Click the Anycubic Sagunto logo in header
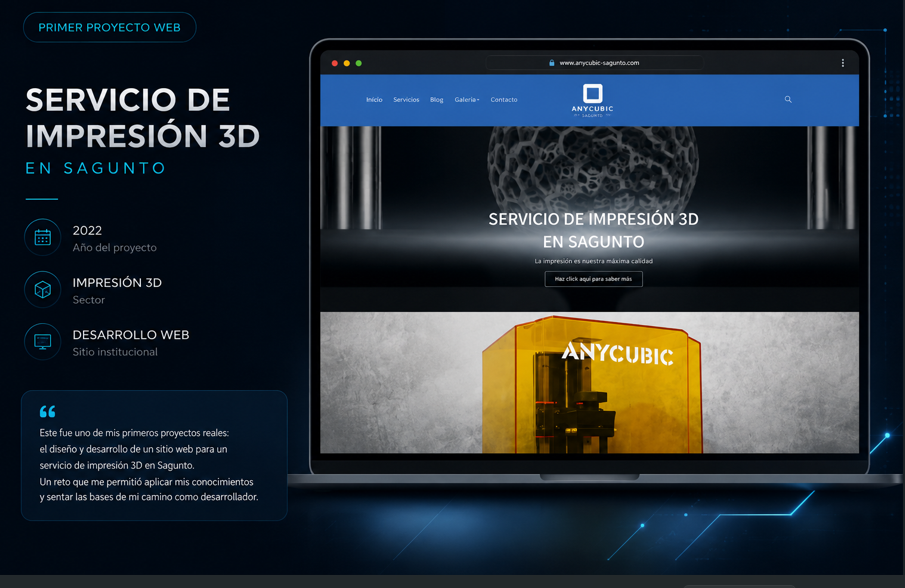The height and width of the screenshot is (588, 905). [x=593, y=100]
